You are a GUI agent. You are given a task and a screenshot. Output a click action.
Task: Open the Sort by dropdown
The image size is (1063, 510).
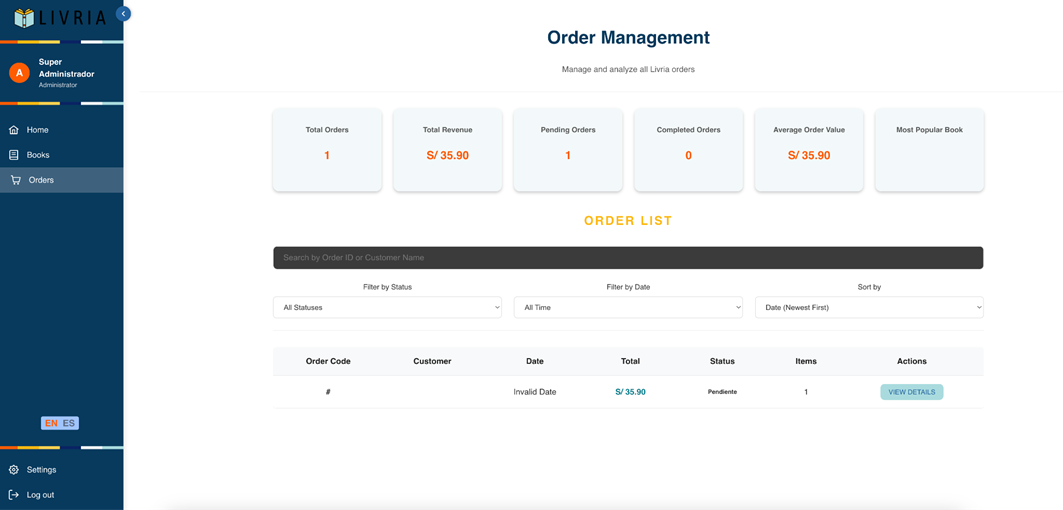(869, 307)
